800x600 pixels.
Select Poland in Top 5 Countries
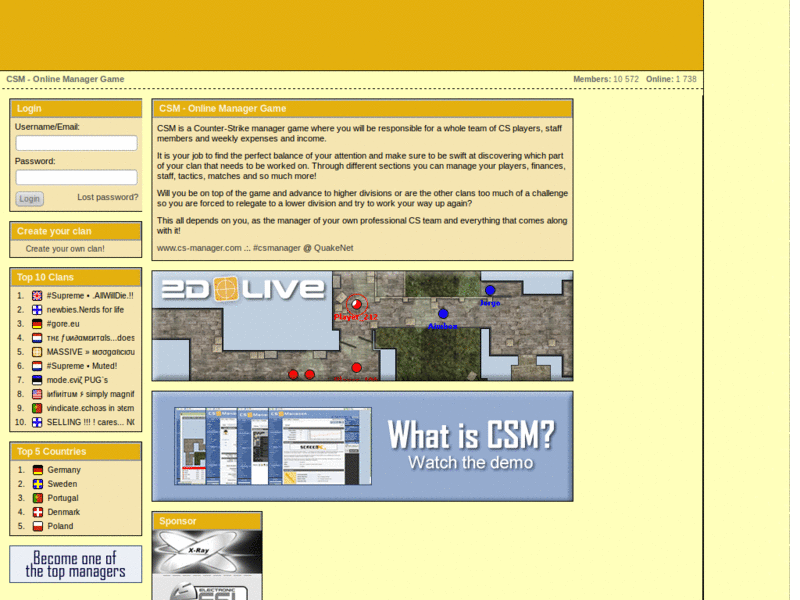point(60,526)
